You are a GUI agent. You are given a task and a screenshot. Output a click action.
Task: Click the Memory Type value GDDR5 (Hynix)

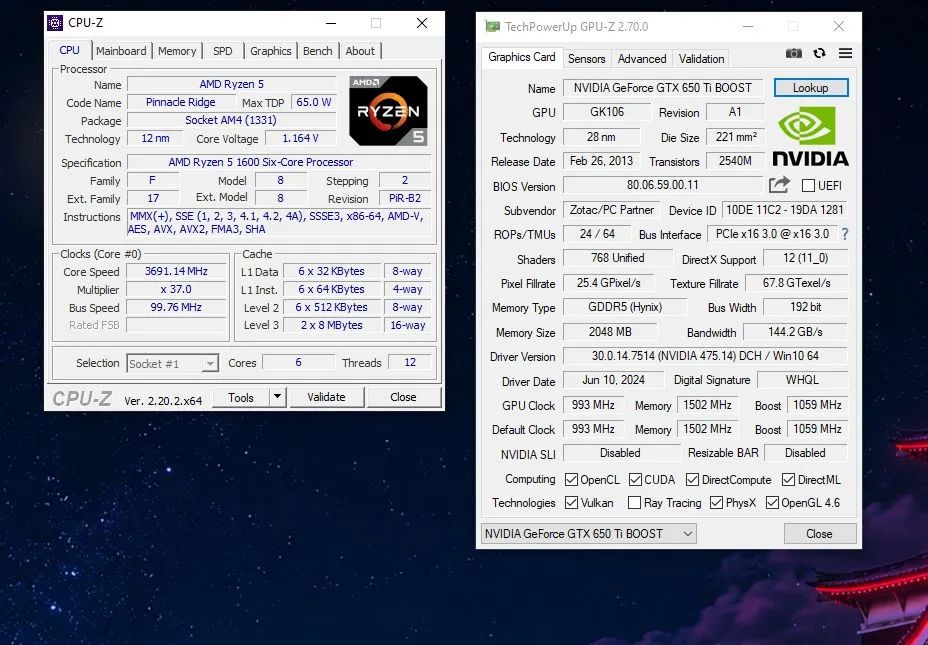pyautogui.click(x=625, y=307)
